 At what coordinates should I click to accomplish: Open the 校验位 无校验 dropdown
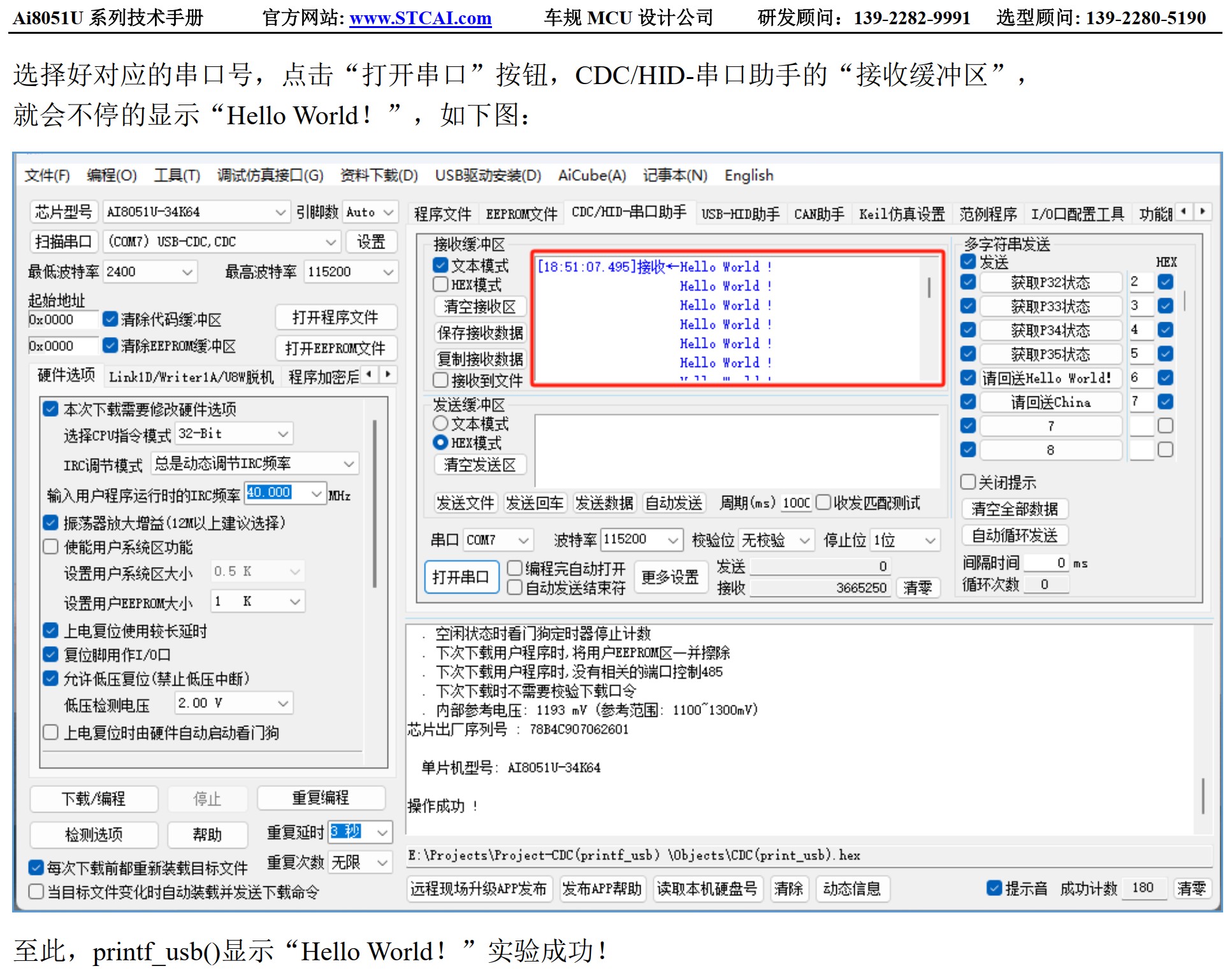pos(805,540)
